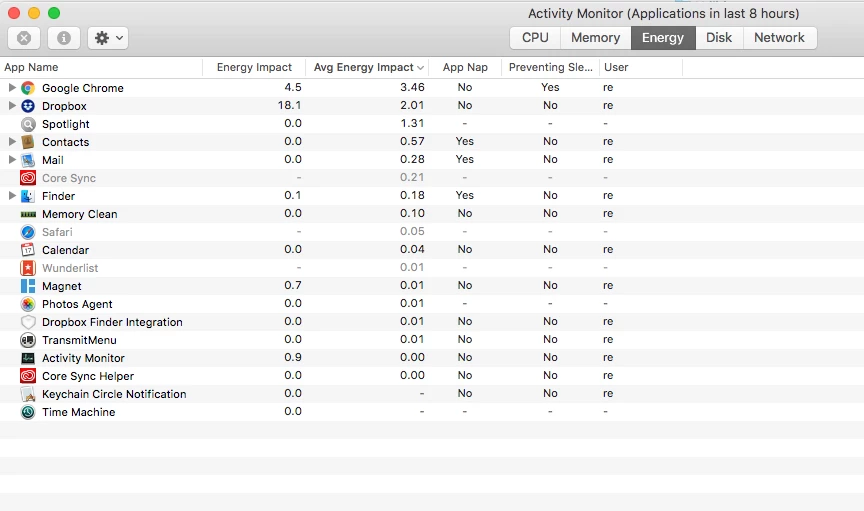Quit the selected process with the X button
This screenshot has height=511, width=864.
pyautogui.click(x=24, y=38)
